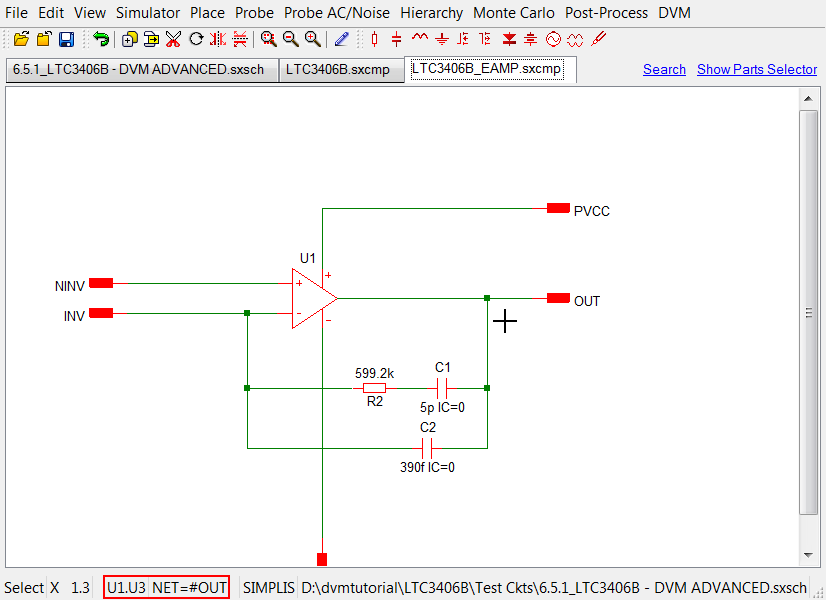The width and height of the screenshot is (826, 600).
Task: Click the Save floppy disk icon
Action: [x=66, y=39]
